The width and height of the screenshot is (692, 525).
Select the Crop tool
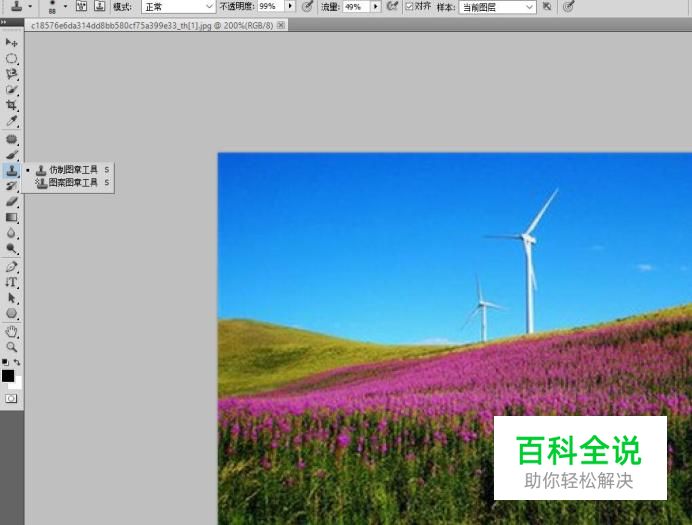coord(12,105)
